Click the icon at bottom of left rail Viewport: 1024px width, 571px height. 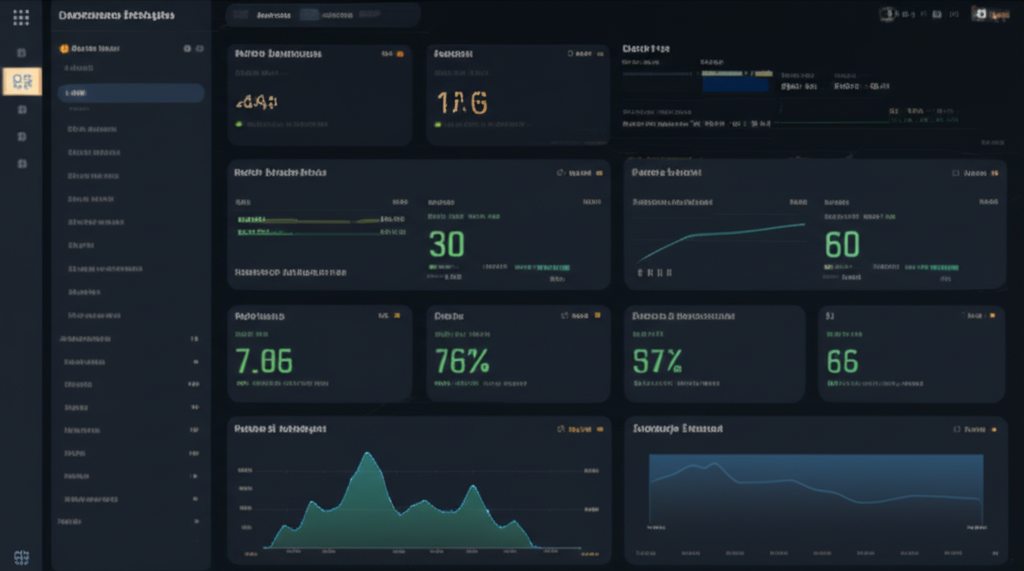click(21, 557)
